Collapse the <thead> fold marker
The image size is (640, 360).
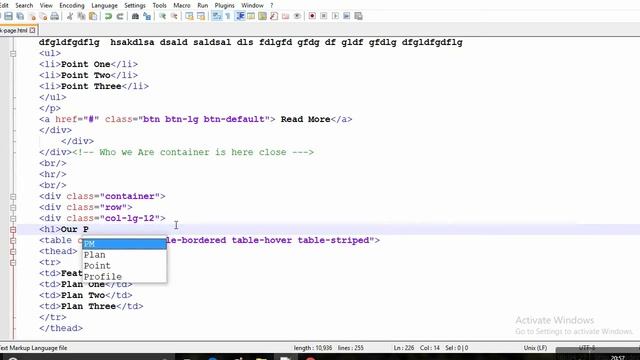[x=13, y=251]
